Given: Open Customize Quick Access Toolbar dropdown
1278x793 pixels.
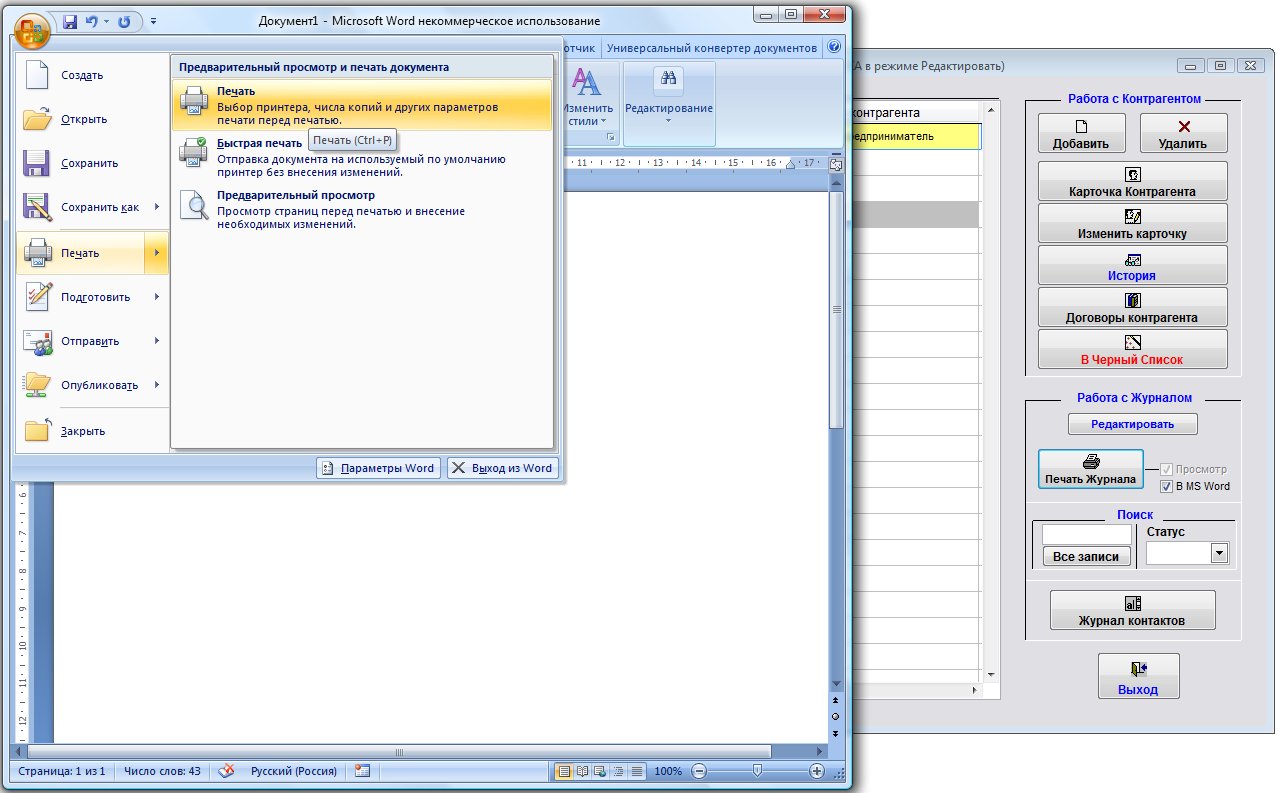Looking at the screenshot, I should 153,21.
